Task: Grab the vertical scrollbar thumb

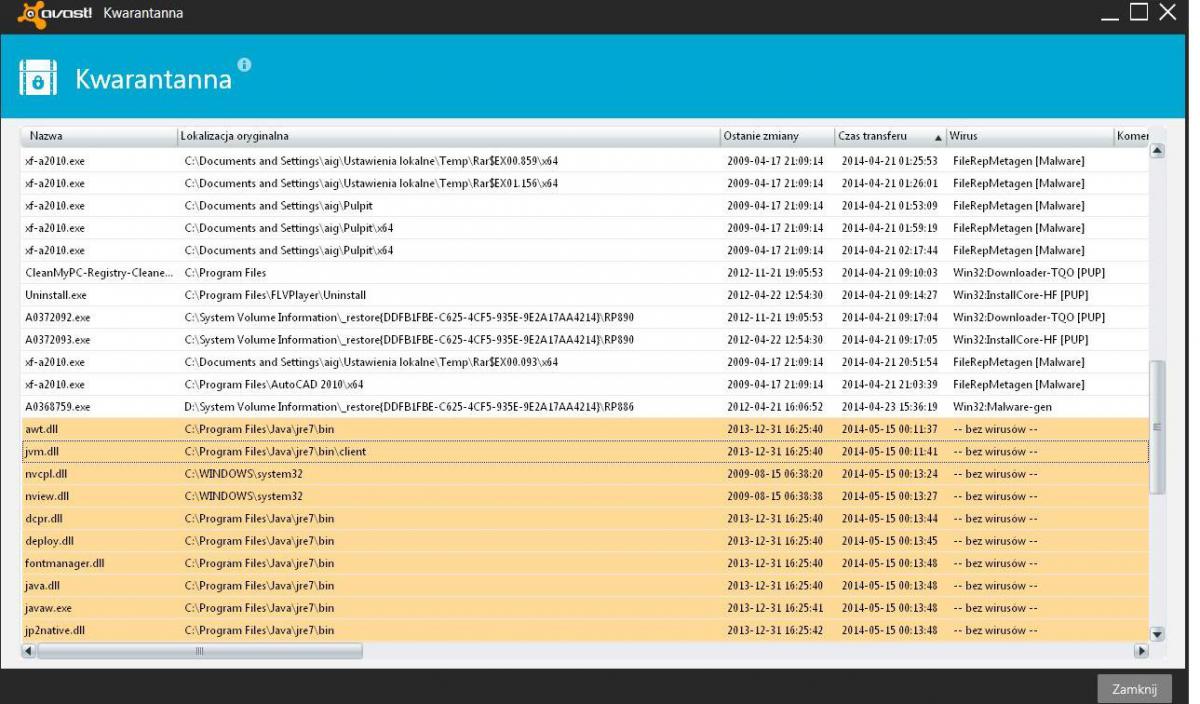Action: (x=1158, y=428)
